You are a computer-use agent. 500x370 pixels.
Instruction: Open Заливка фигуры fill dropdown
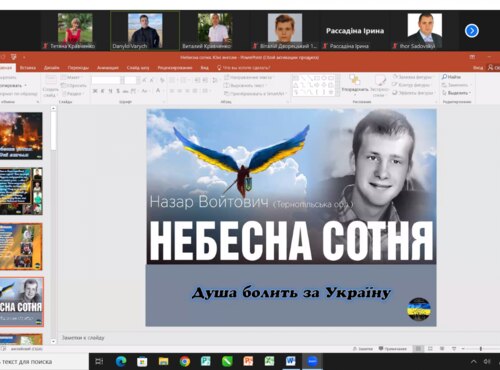coord(412,77)
